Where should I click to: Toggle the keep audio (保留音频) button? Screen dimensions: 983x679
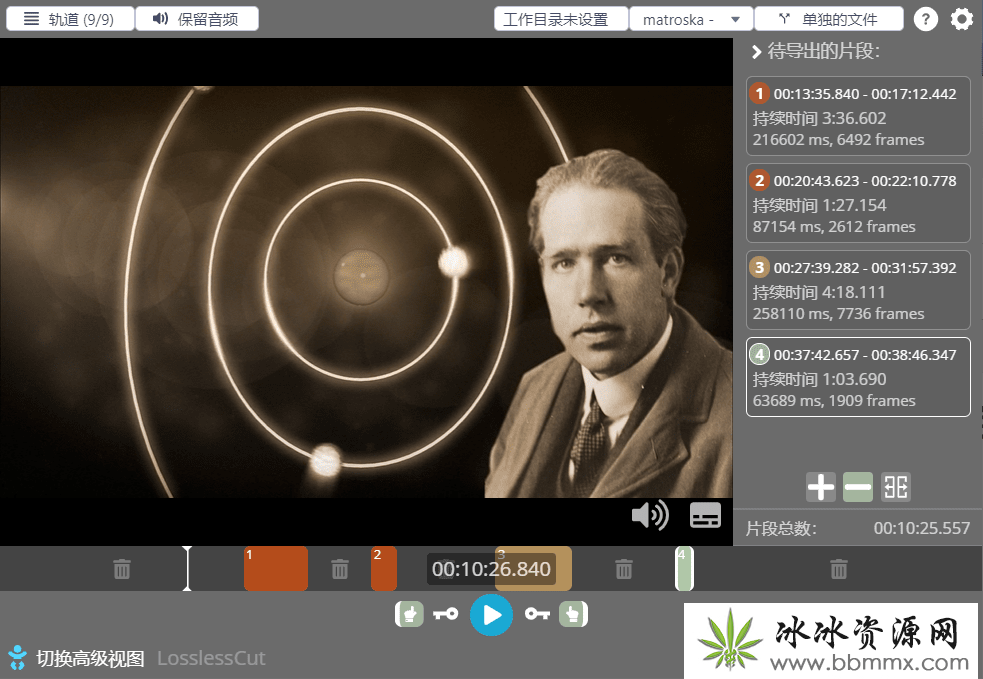click(x=197, y=19)
